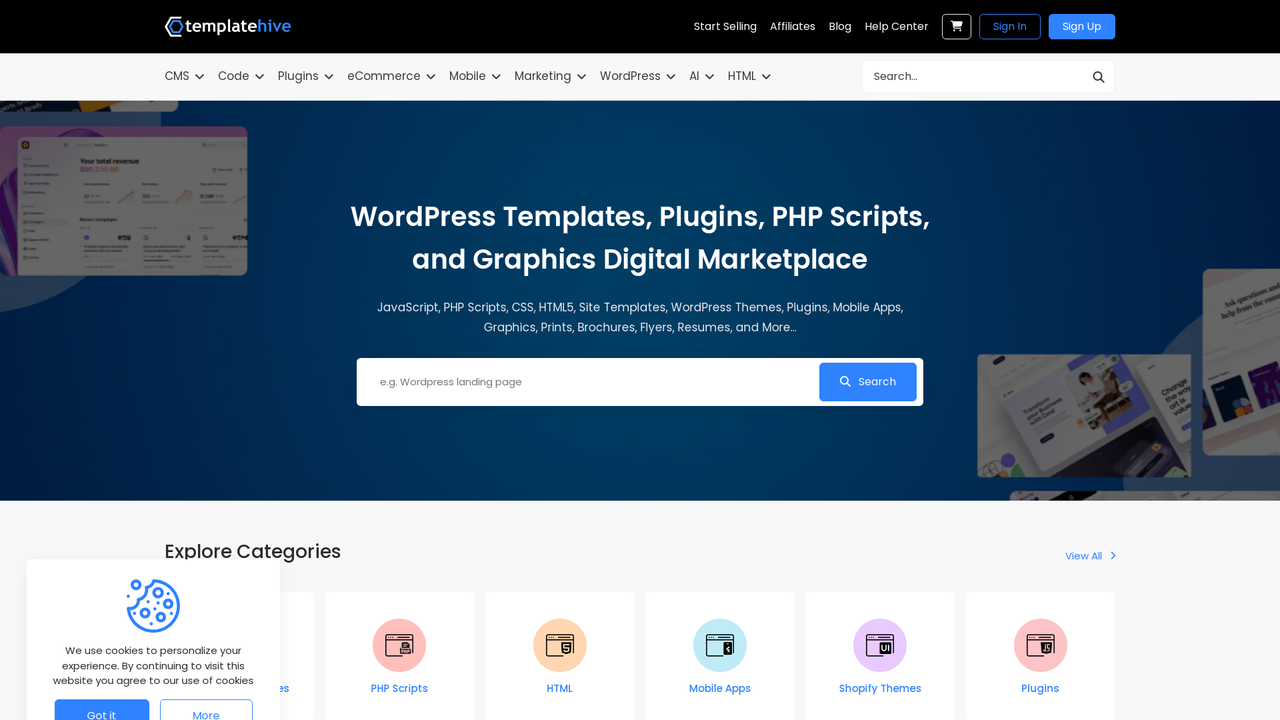Open the PHP Scripts category icon
The image size is (1280, 720).
(399, 645)
